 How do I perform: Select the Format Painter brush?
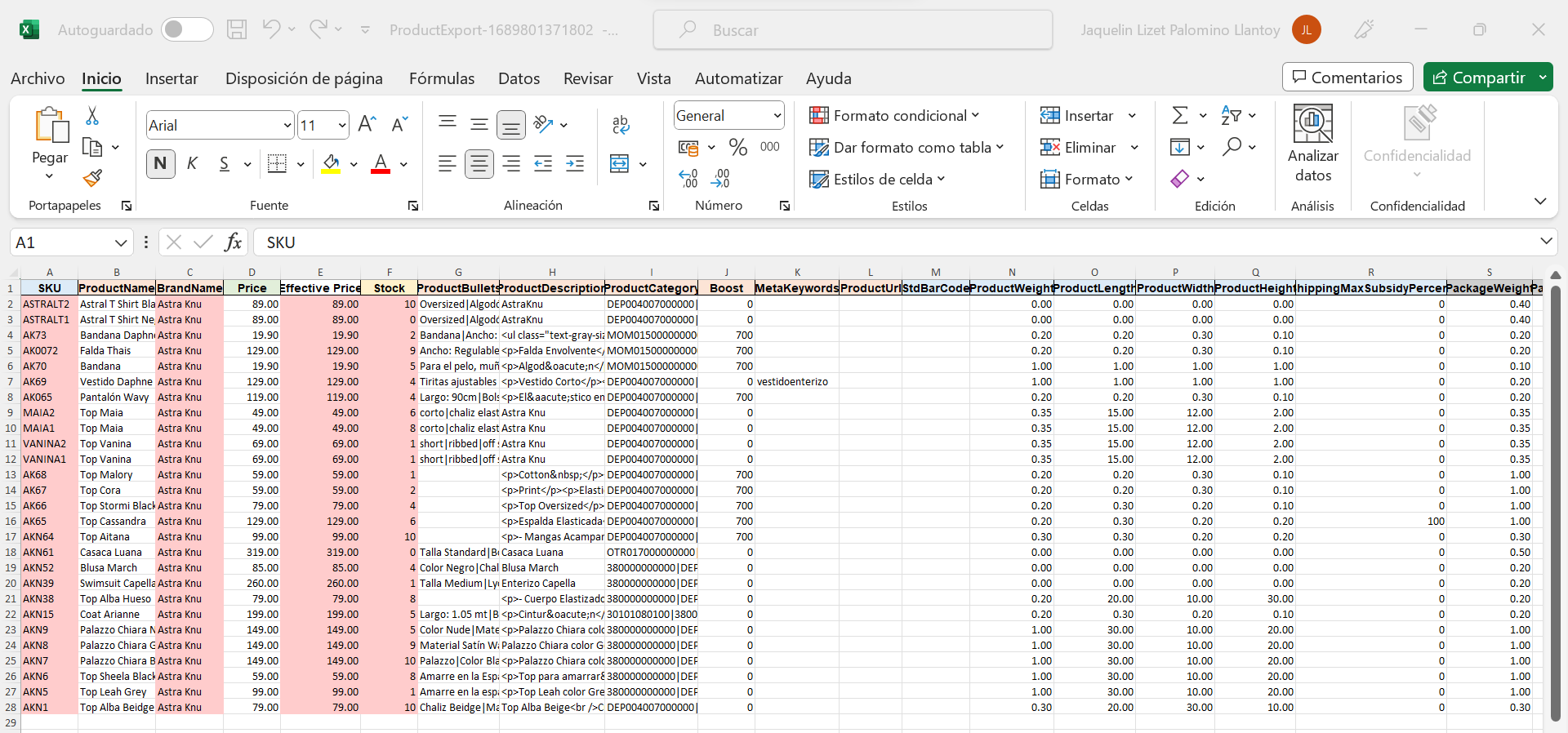(x=92, y=177)
